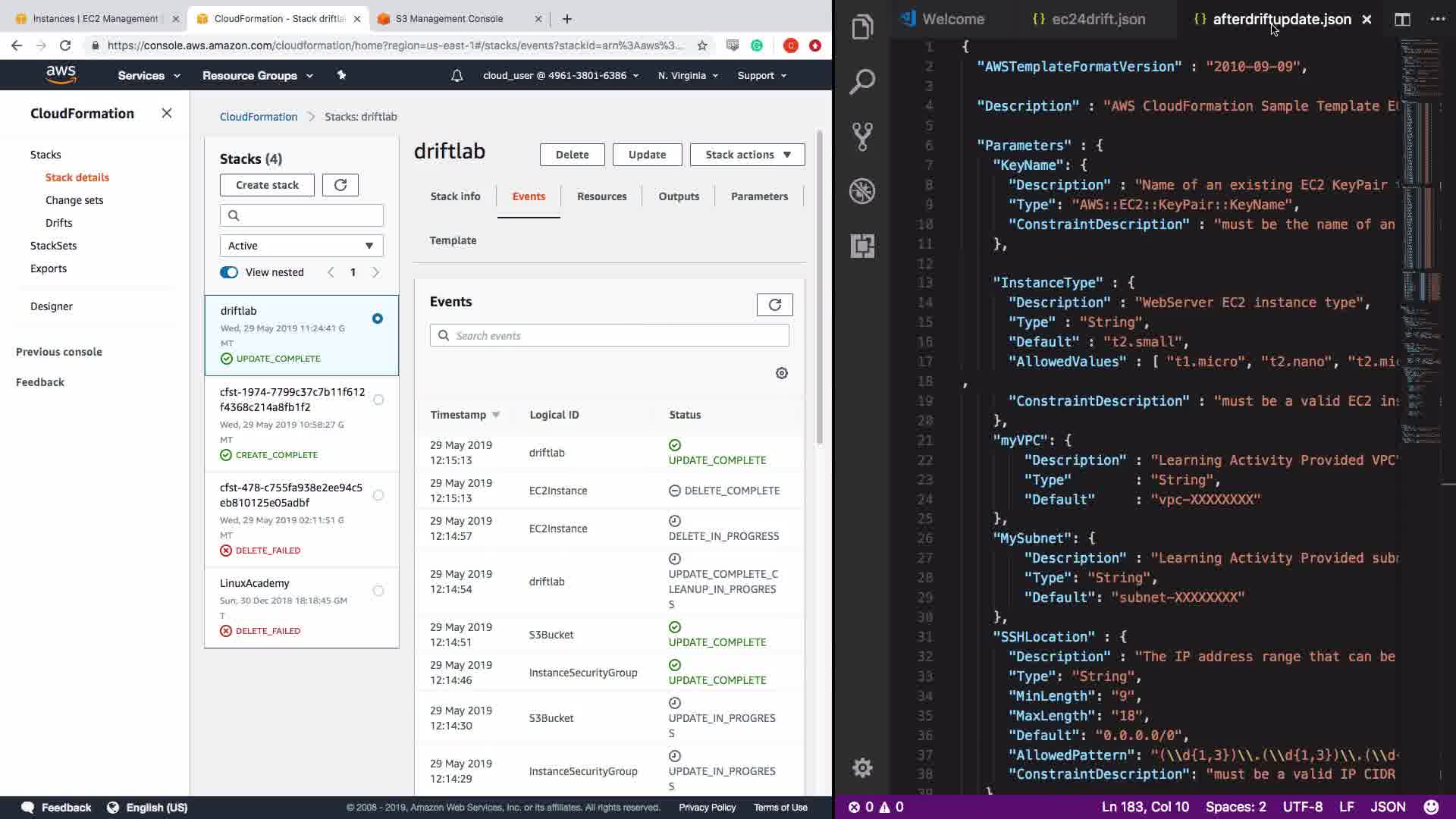Click the CloudFormation breadcrumb link
This screenshot has width=1456, height=819.
click(x=259, y=117)
